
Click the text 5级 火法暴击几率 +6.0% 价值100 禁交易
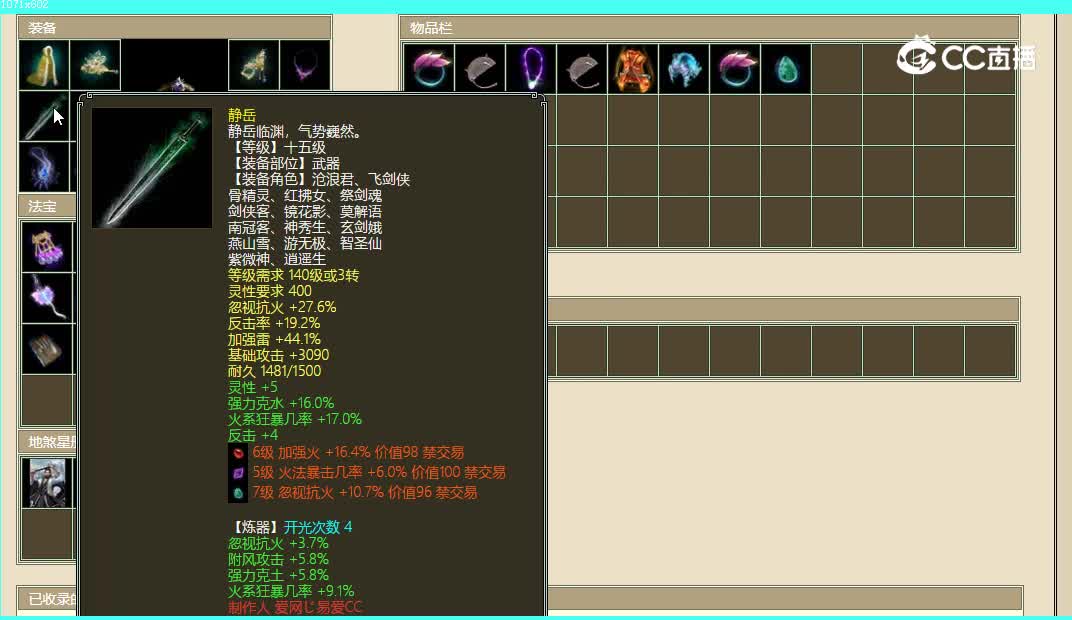pos(379,472)
